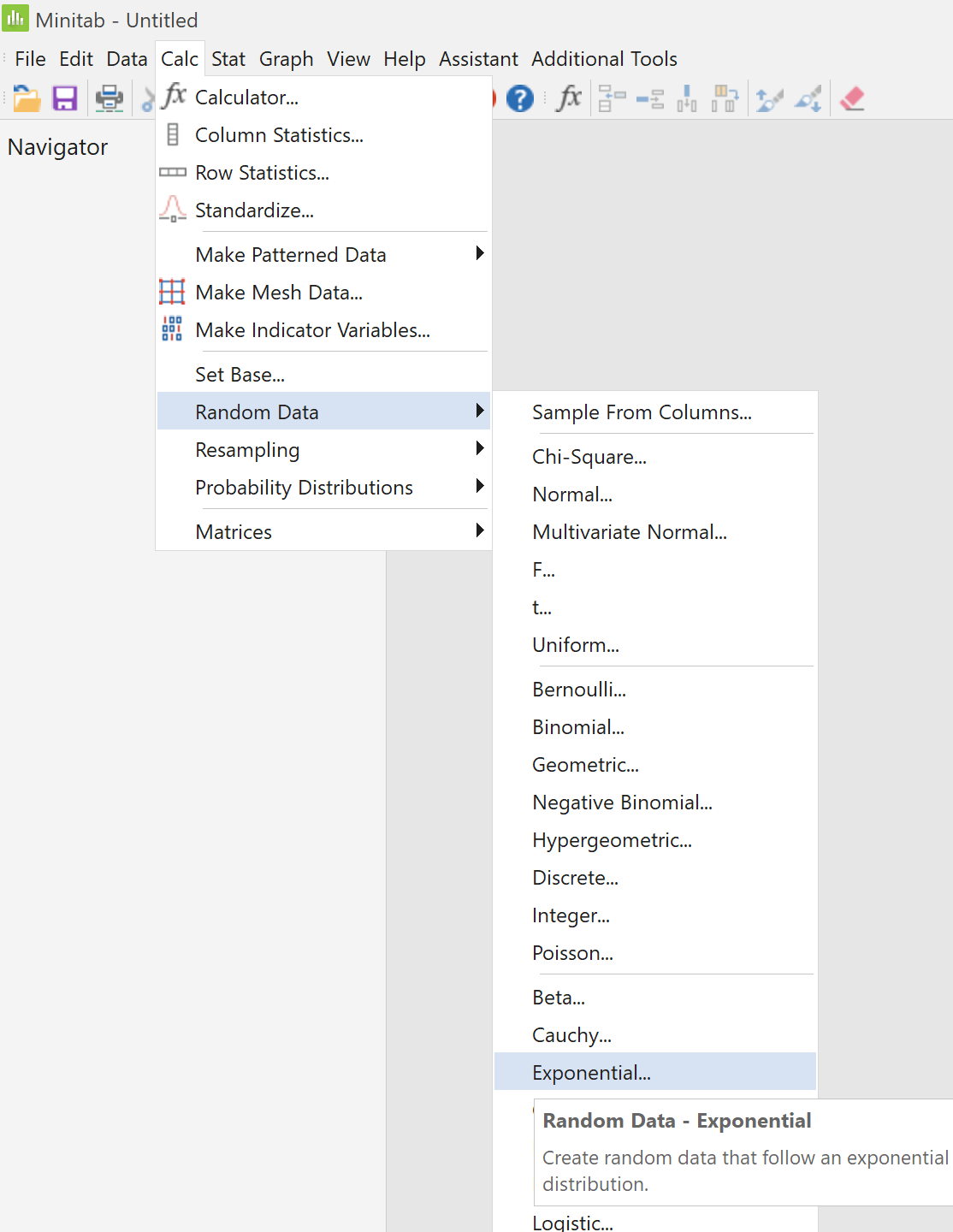The width and height of the screenshot is (953, 1232).
Task: Select Bernoulli random data
Action: point(655,690)
